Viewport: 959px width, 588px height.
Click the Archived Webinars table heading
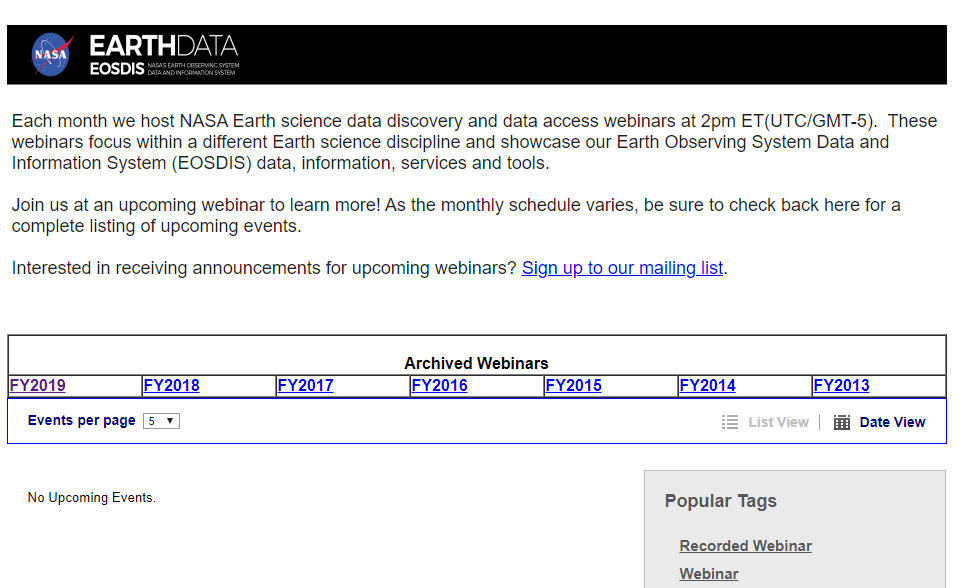coord(476,363)
